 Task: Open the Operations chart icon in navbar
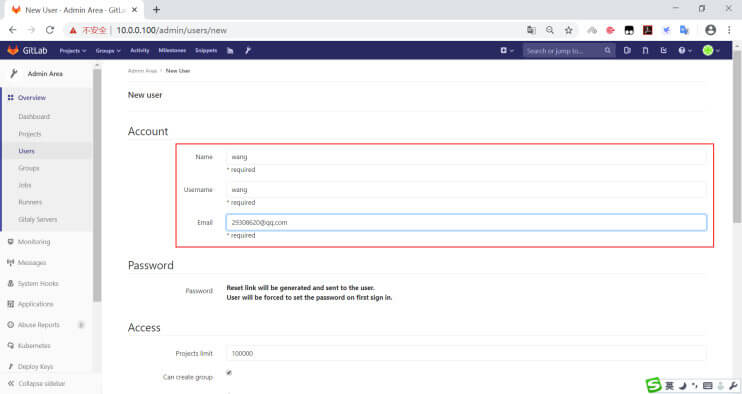point(230,51)
